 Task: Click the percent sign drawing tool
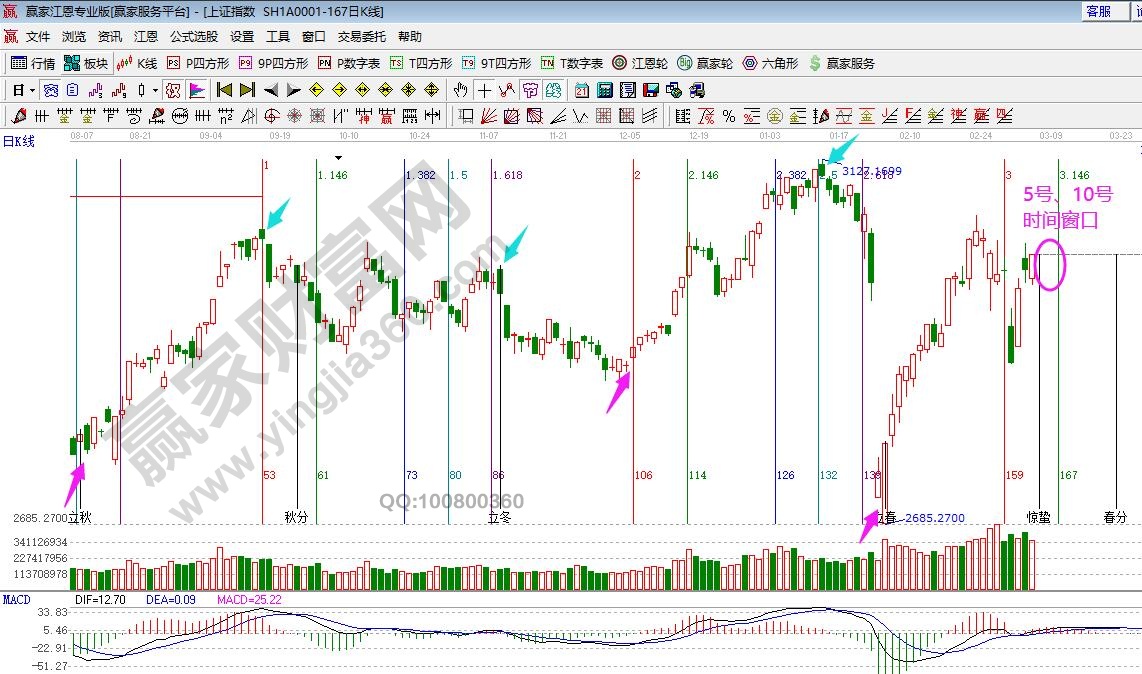pyautogui.click(x=728, y=116)
